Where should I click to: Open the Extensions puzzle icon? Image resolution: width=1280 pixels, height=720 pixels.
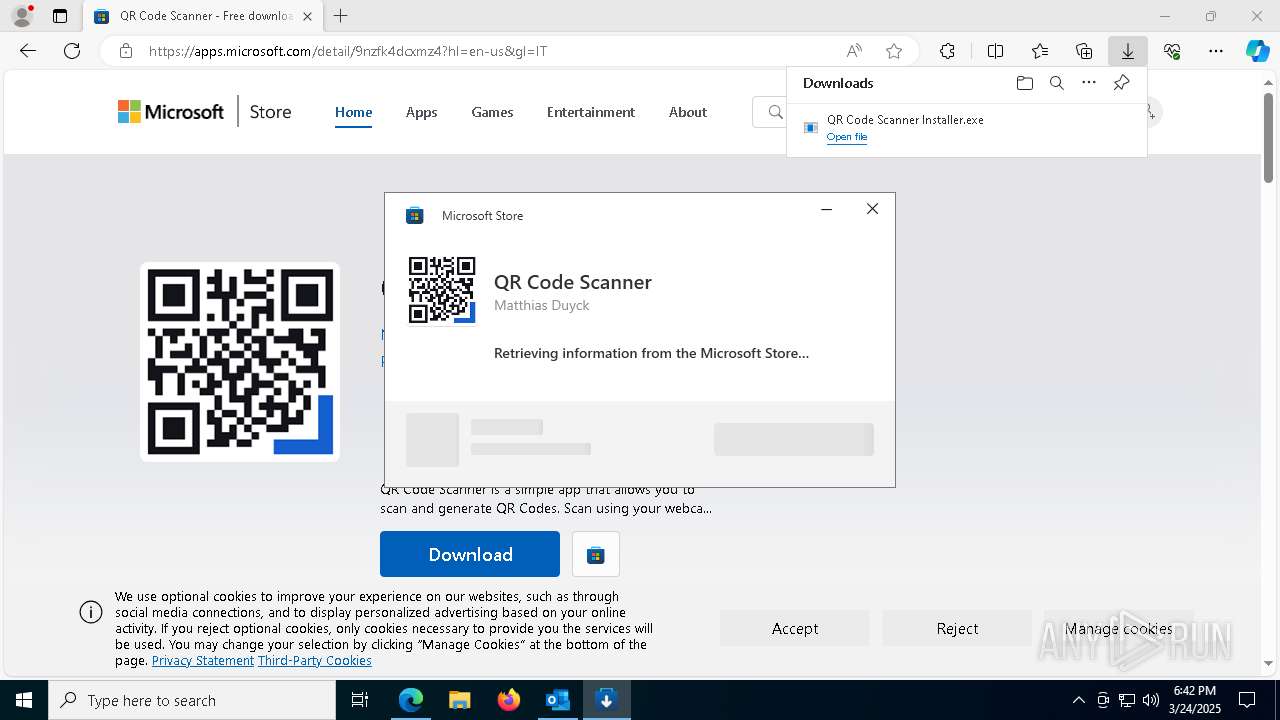click(x=947, y=51)
